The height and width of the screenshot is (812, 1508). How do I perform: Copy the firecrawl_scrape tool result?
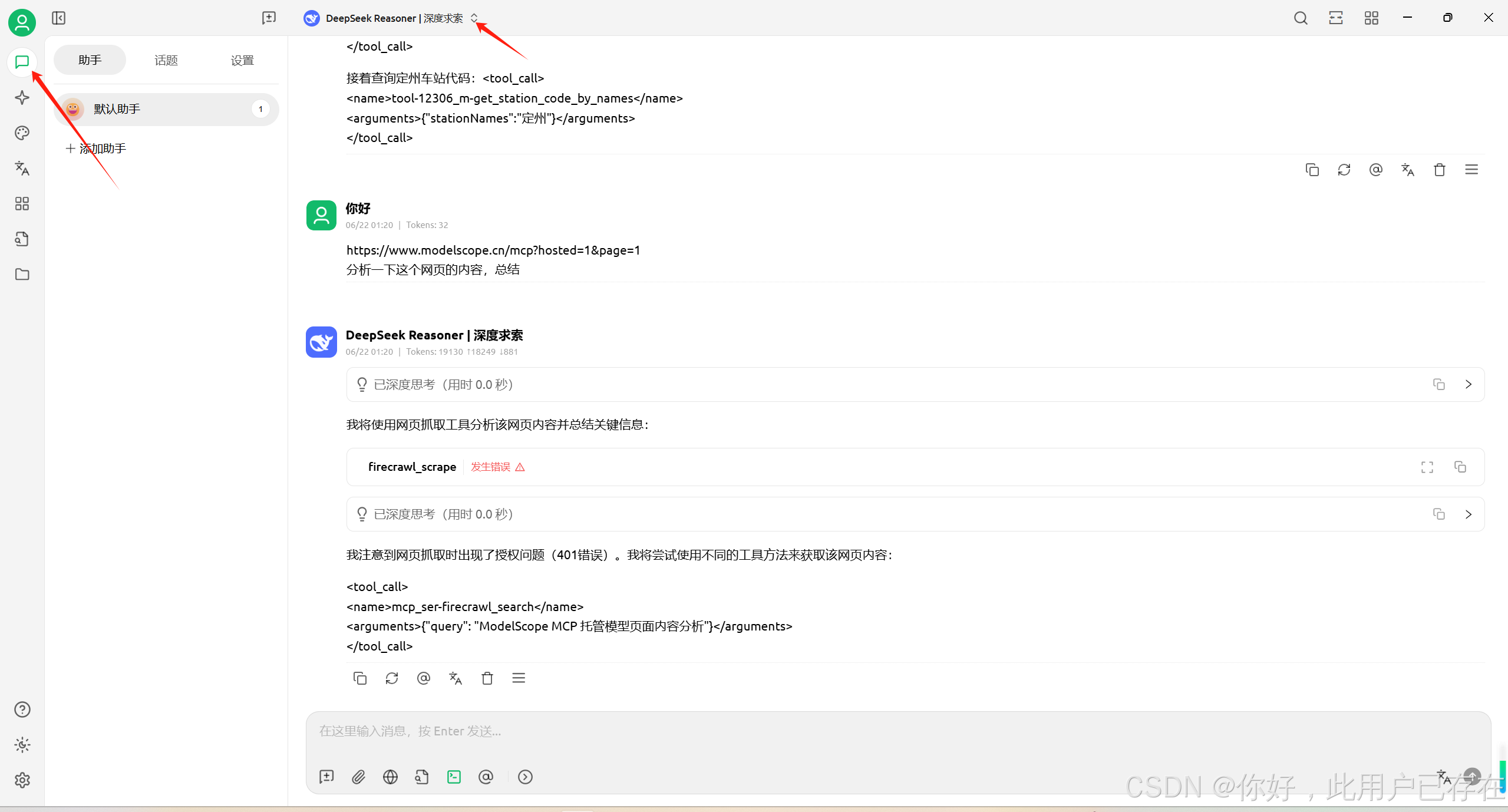[1460, 467]
